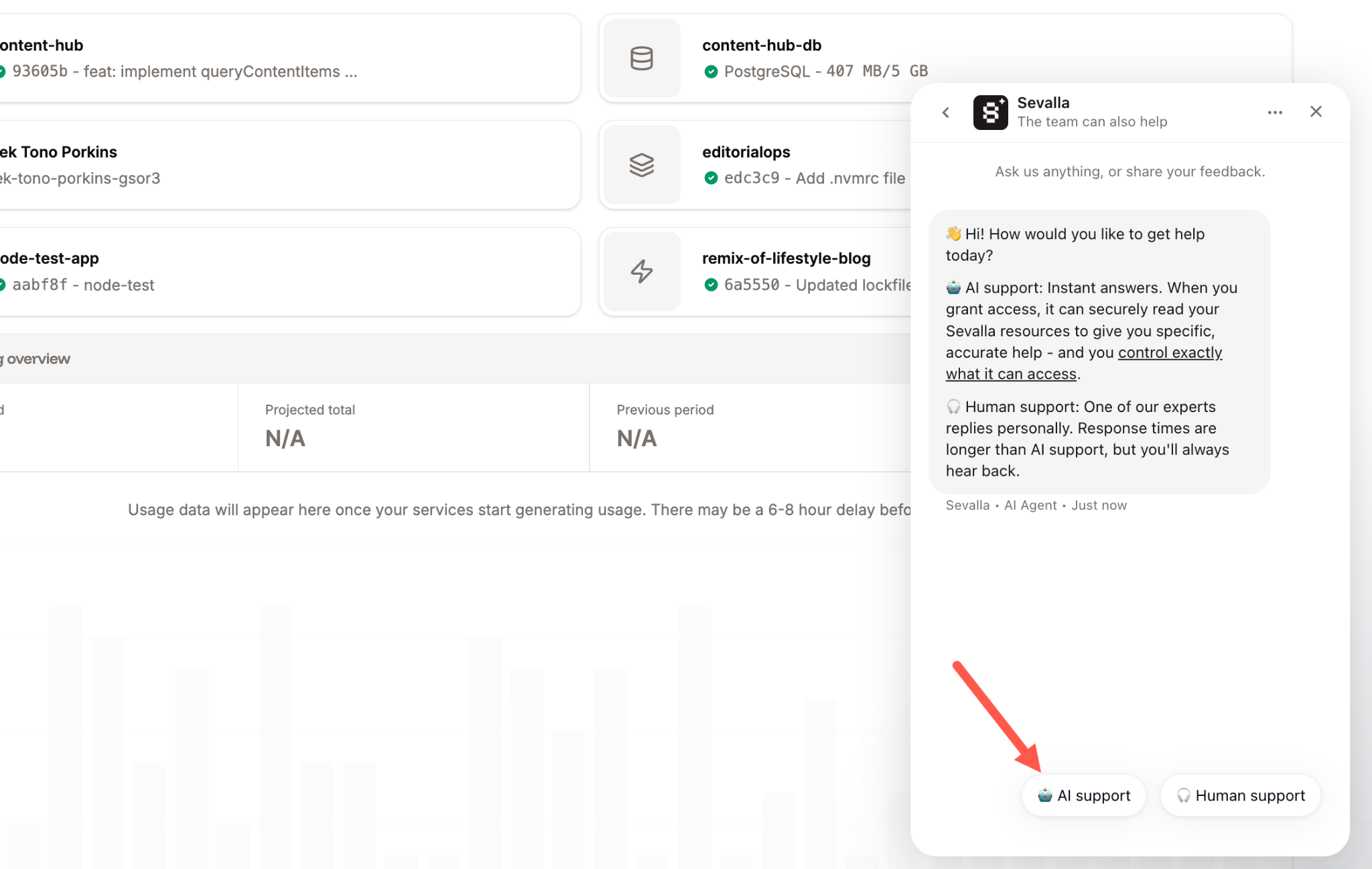Click the 'aabf8f - node-test' commit text
Viewport: 1372px width, 869px height.
83,285
